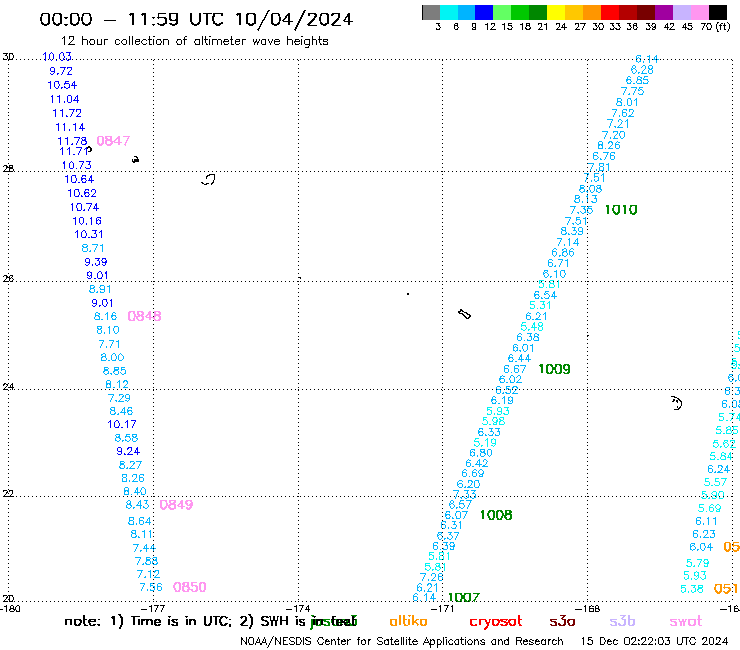The height and width of the screenshot is (650, 740).
Task: Click the pink legend color swatch
Action: (700, 12)
